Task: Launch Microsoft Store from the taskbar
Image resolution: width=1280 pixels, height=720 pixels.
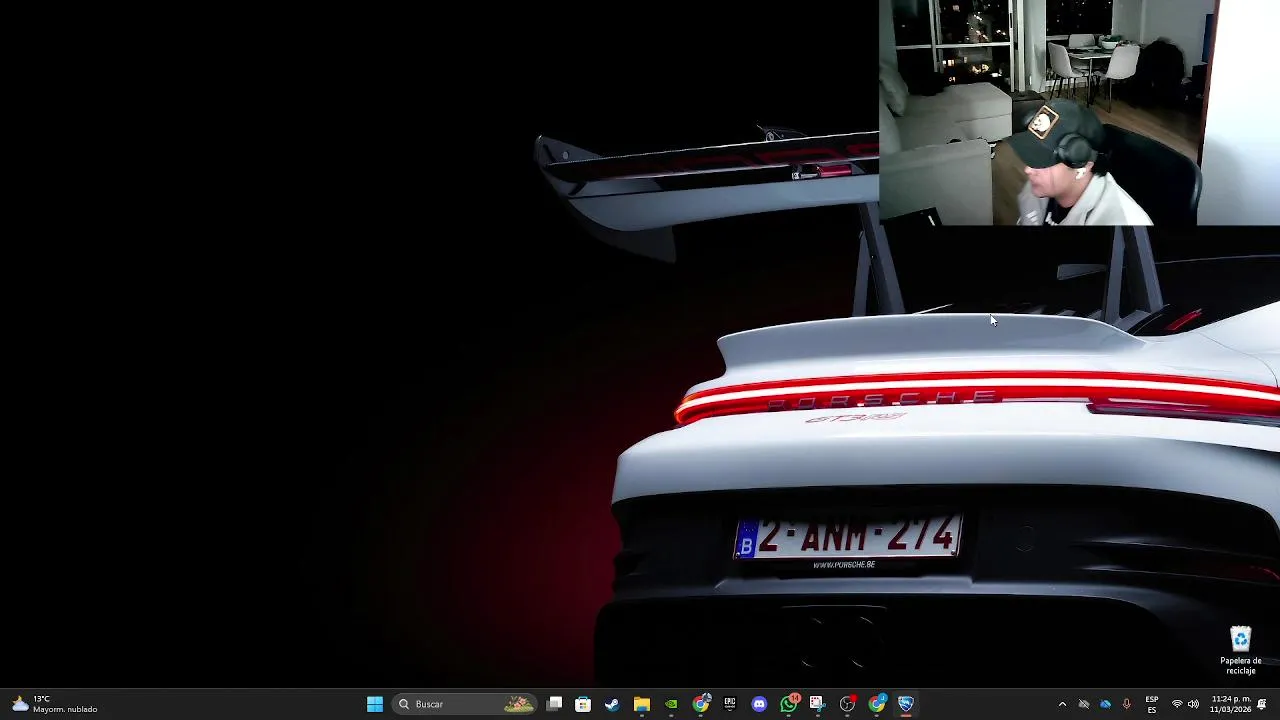Action: click(583, 704)
